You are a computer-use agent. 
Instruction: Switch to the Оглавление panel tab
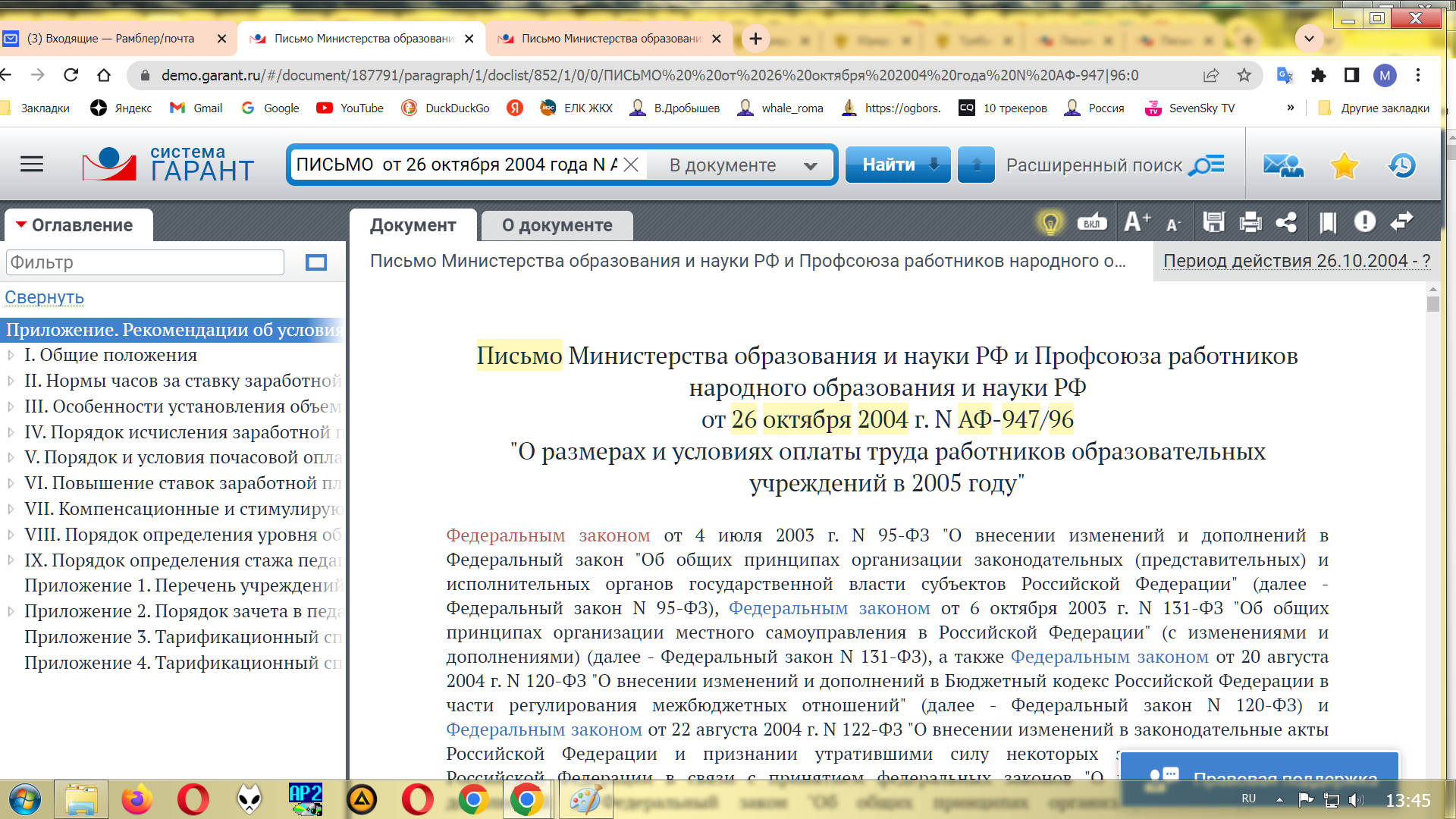(x=79, y=225)
